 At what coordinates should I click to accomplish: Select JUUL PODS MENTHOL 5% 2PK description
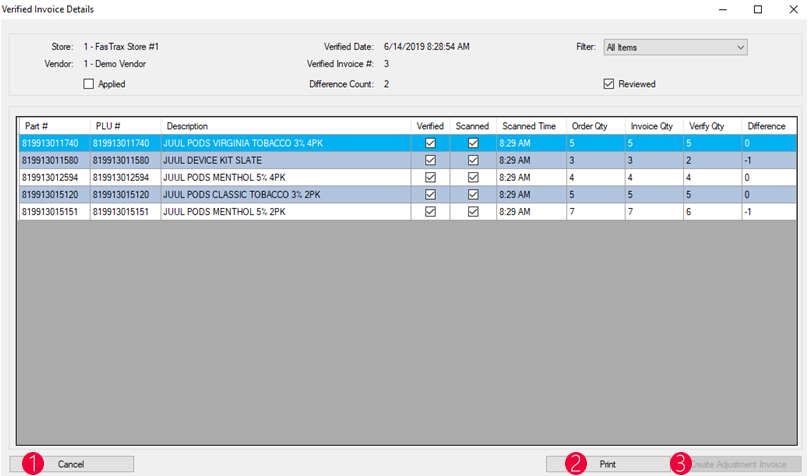point(286,211)
